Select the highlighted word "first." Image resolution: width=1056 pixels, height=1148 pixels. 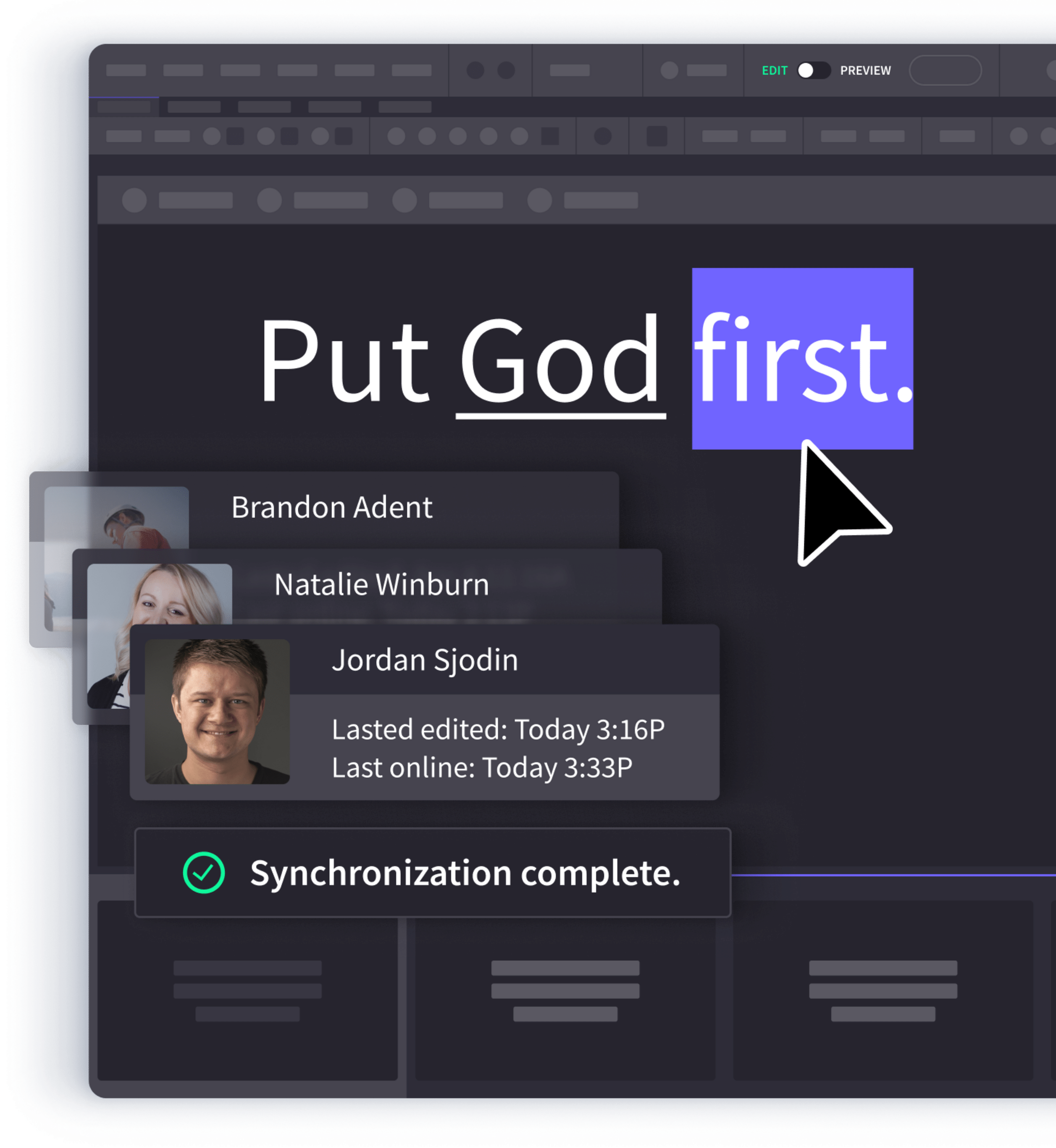[802, 358]
